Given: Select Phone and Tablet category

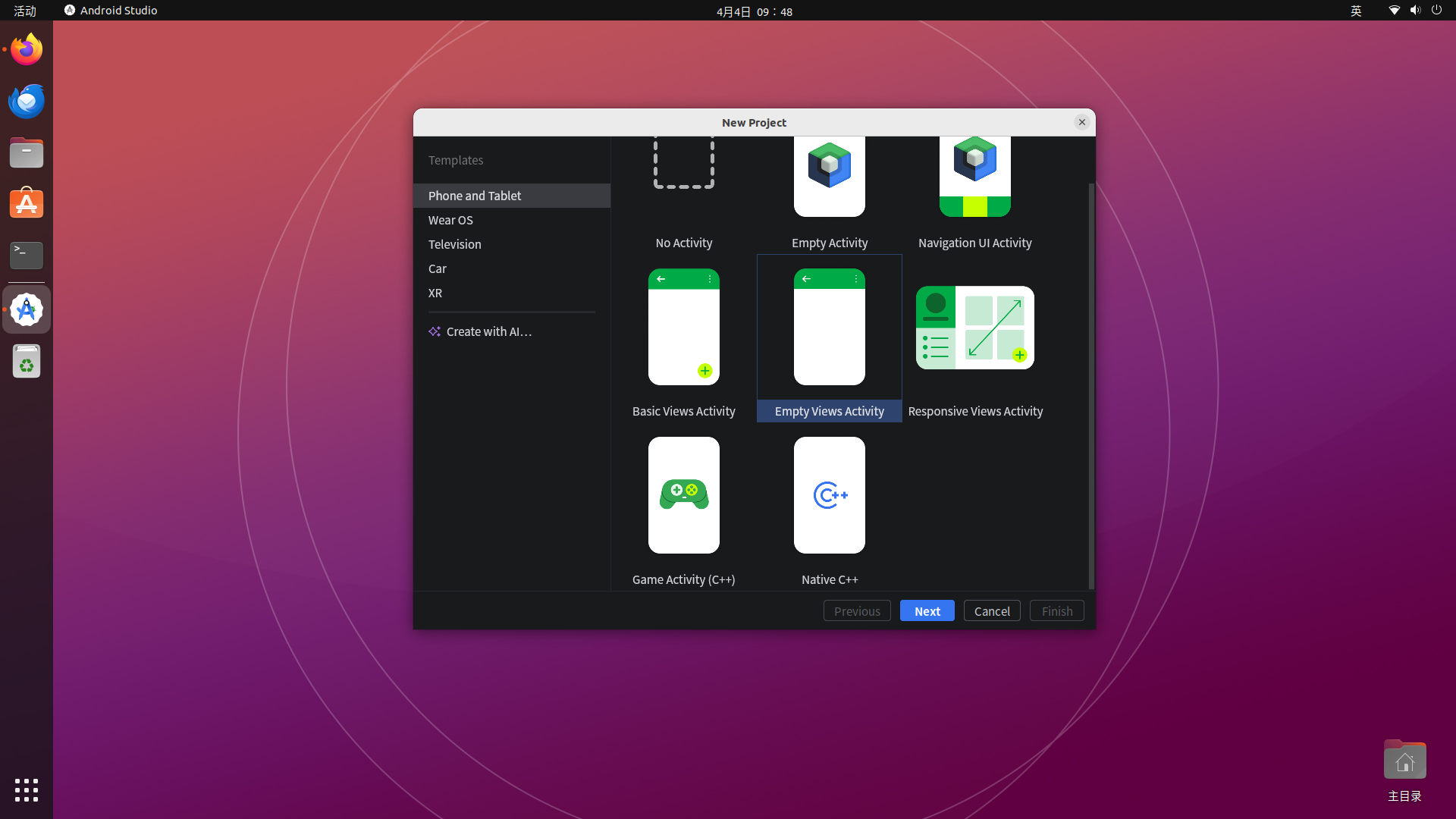Looking at the screenshot, I should (475, 196).
